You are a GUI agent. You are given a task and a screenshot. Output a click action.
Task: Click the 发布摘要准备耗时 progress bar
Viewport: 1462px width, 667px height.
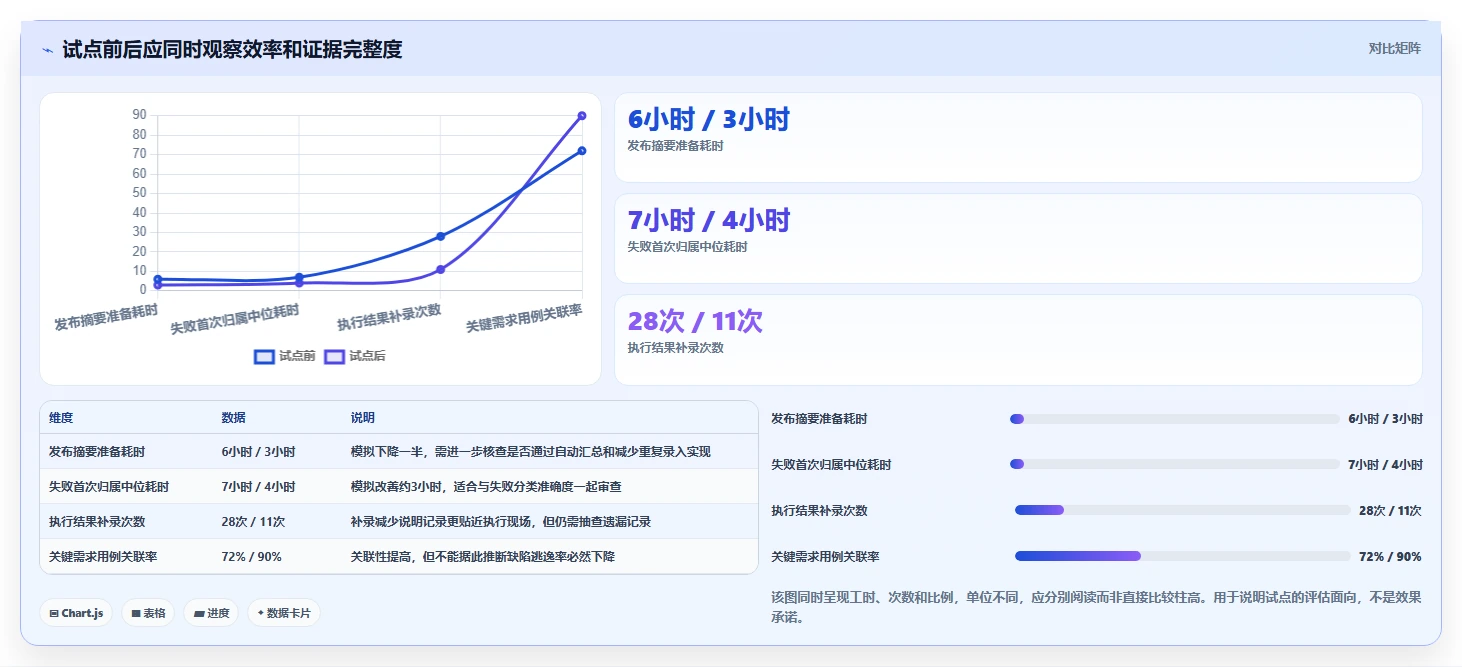[x=1174, y=419]
